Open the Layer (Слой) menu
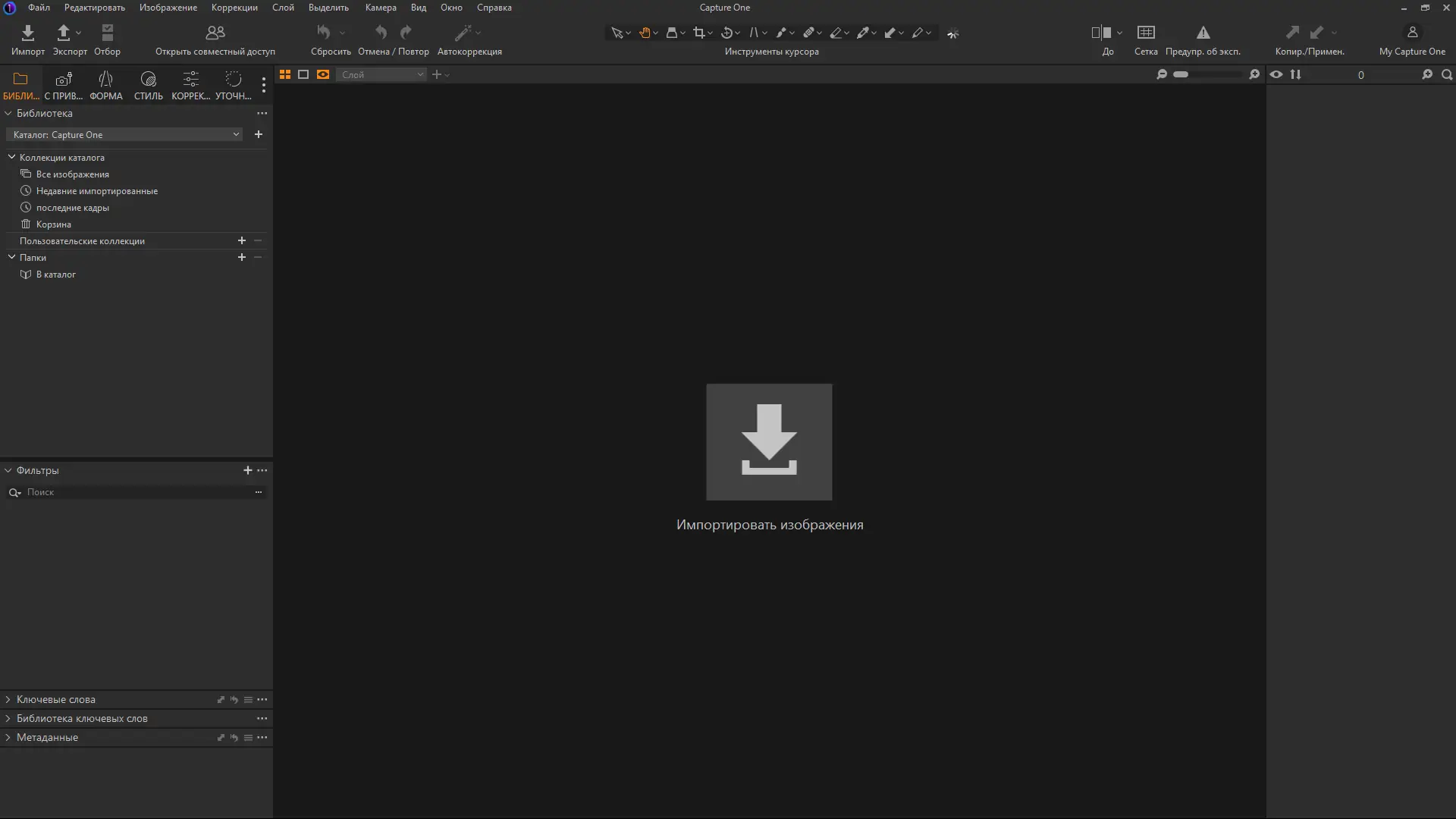 click(x=283, y=8)
